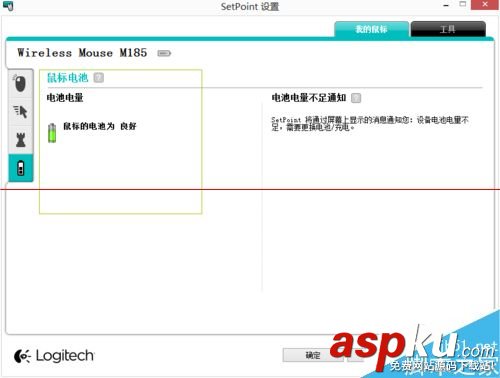This screenshot has height=378, width=500.
Task: Click the battery icon beside Wireless Mouse M185
Action: 164,53
